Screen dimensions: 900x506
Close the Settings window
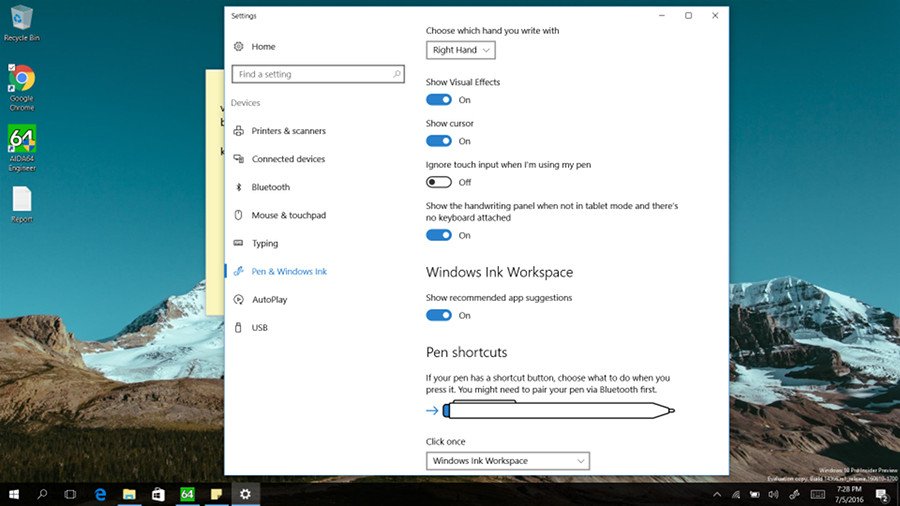pyautogui.click(x=715, y=15)
